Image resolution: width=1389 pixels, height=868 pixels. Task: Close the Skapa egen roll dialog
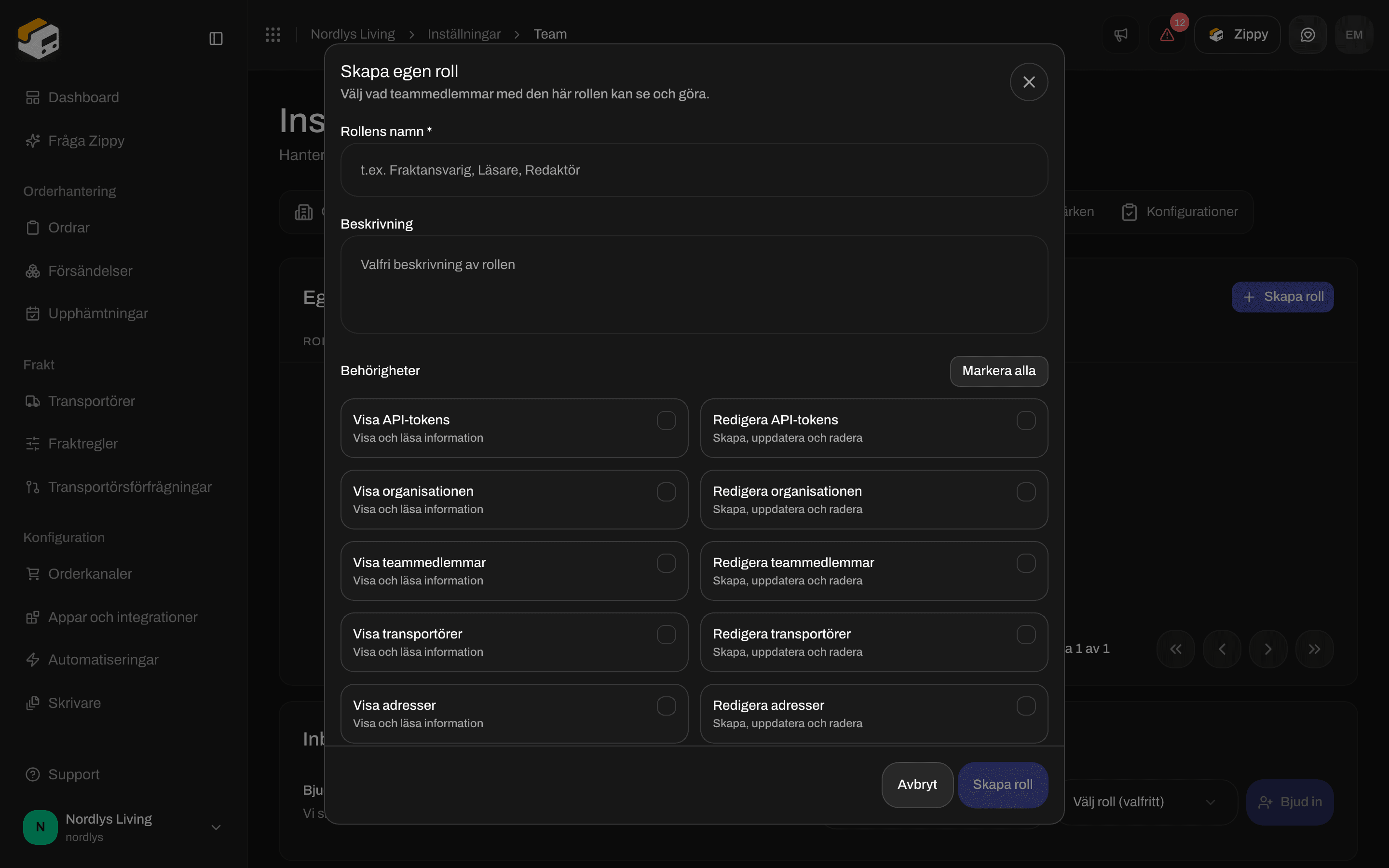[1029, 82]
